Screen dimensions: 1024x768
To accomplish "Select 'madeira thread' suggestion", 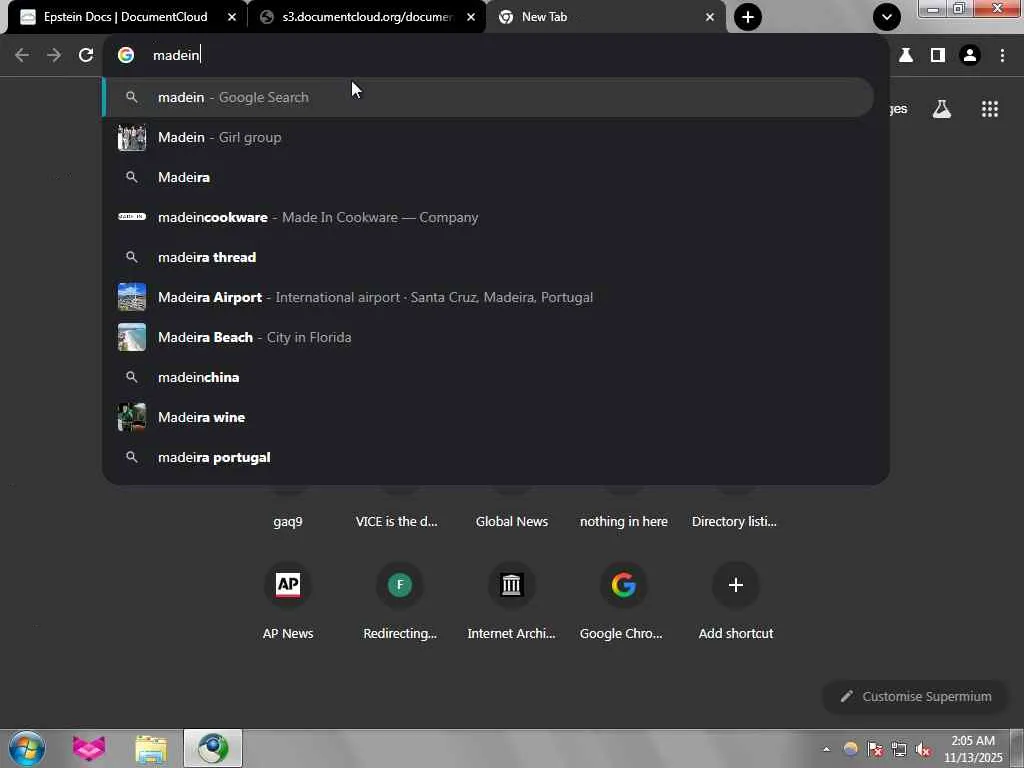I will [488, 257].
